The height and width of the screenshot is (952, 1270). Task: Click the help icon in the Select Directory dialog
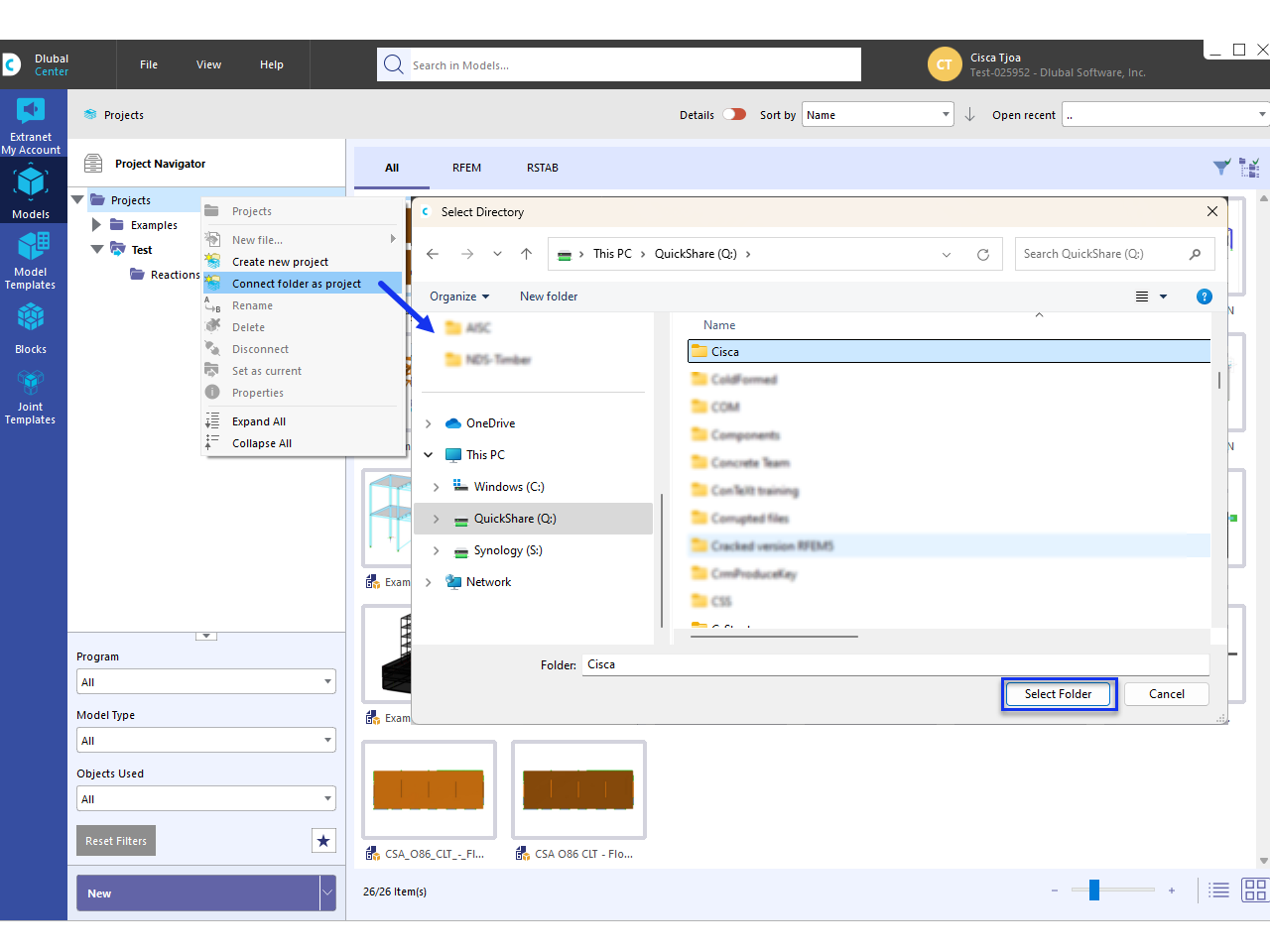tap(1204, 296)
